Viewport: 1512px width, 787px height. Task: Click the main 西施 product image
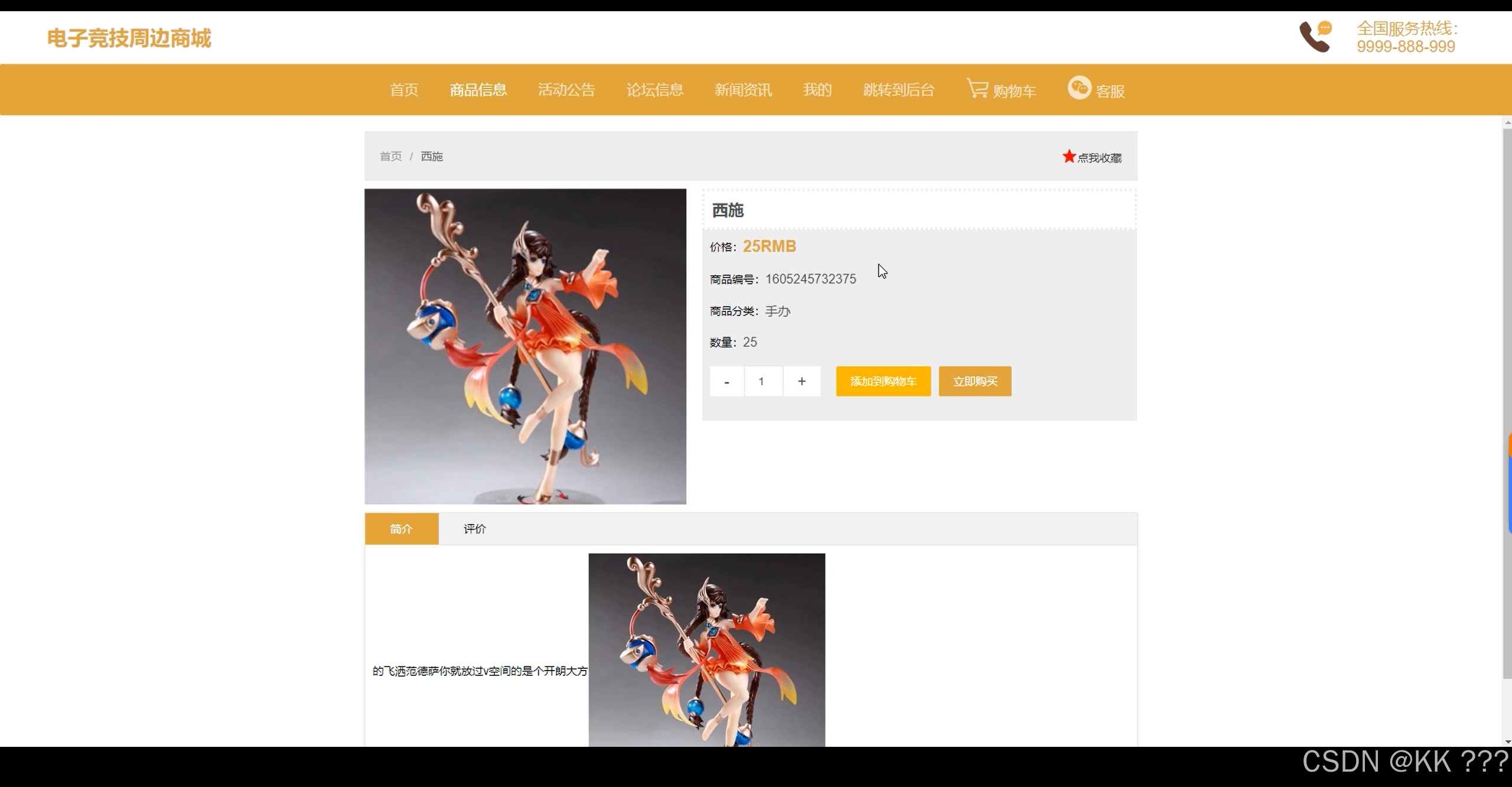tap(525, 346)
